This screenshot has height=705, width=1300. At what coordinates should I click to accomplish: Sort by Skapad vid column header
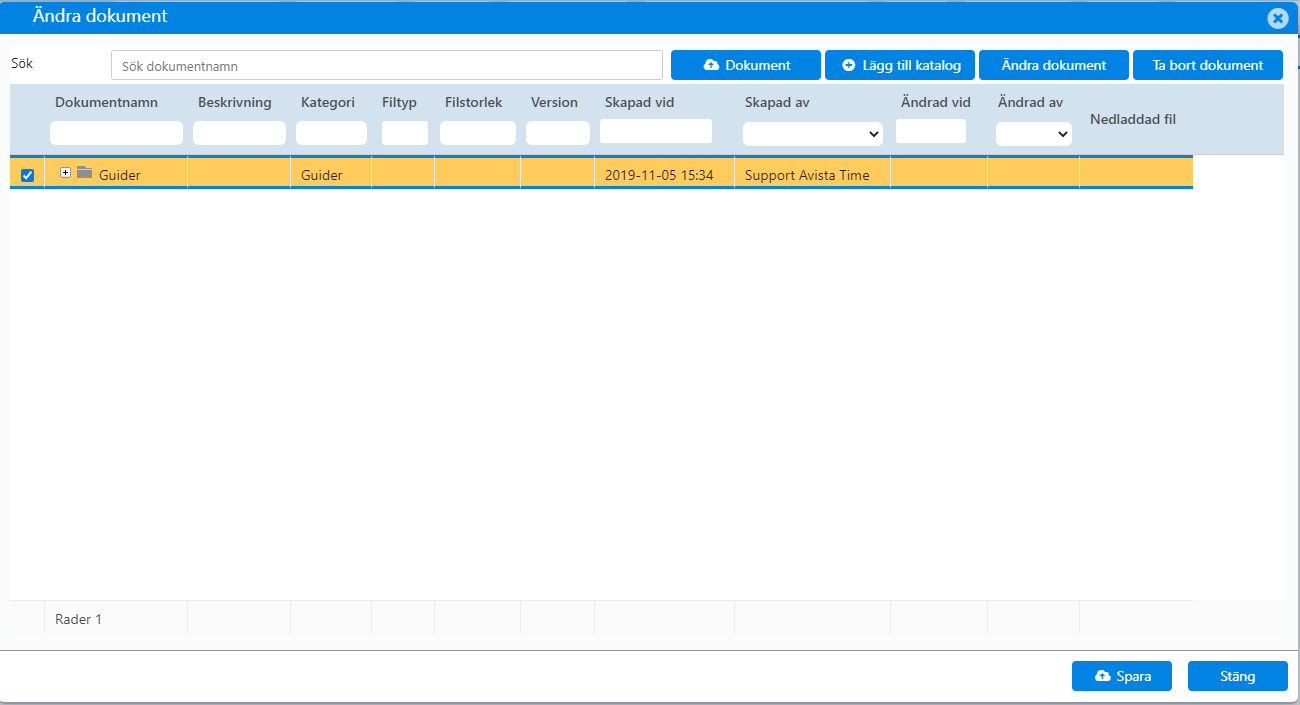(x=639, y=102)
